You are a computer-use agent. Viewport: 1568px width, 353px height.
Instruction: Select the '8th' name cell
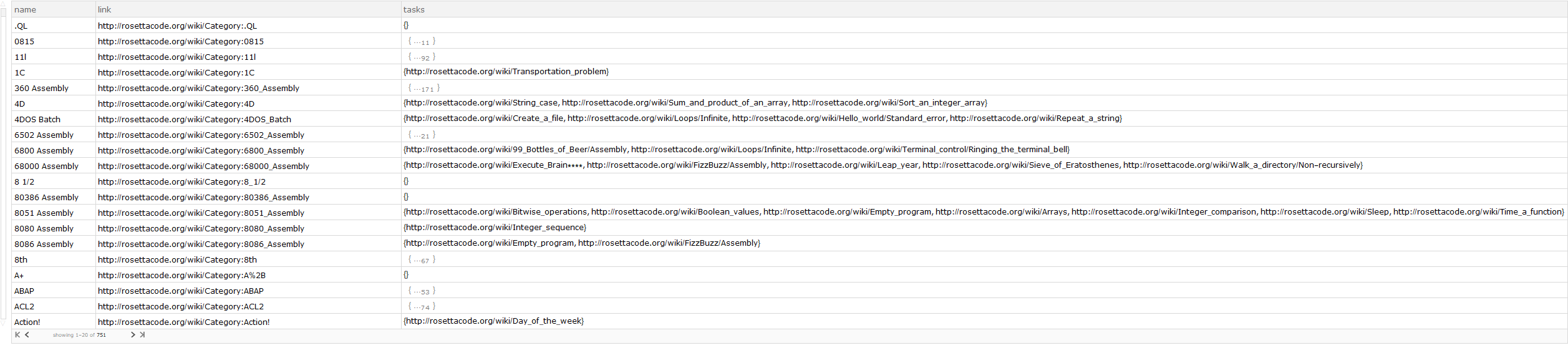pyautogui.click(x=54, y=259)
